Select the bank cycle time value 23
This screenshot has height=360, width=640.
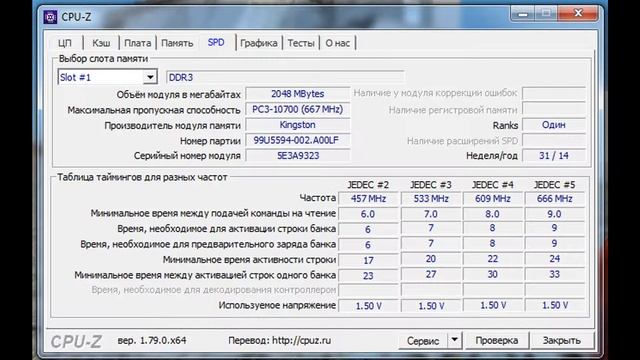coord(369,276)
